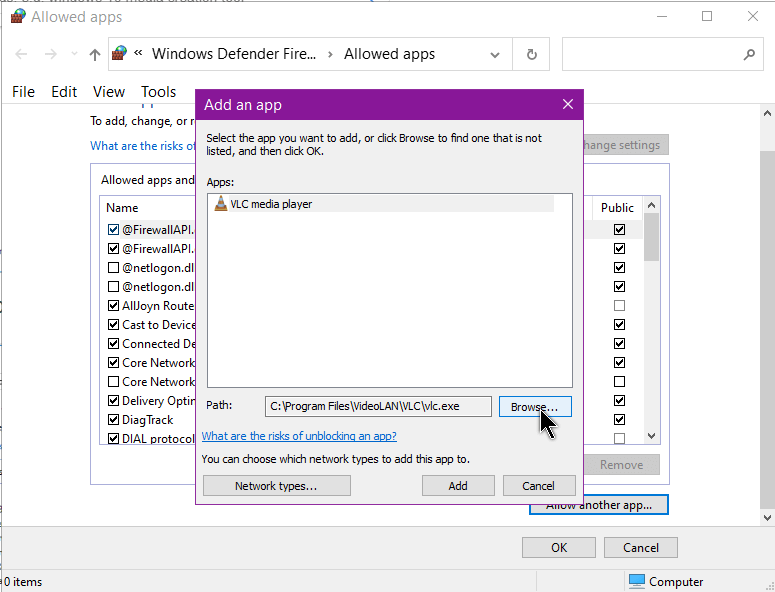Select VLC media player in Apps list
775x592 pixels.
[384, 204]
